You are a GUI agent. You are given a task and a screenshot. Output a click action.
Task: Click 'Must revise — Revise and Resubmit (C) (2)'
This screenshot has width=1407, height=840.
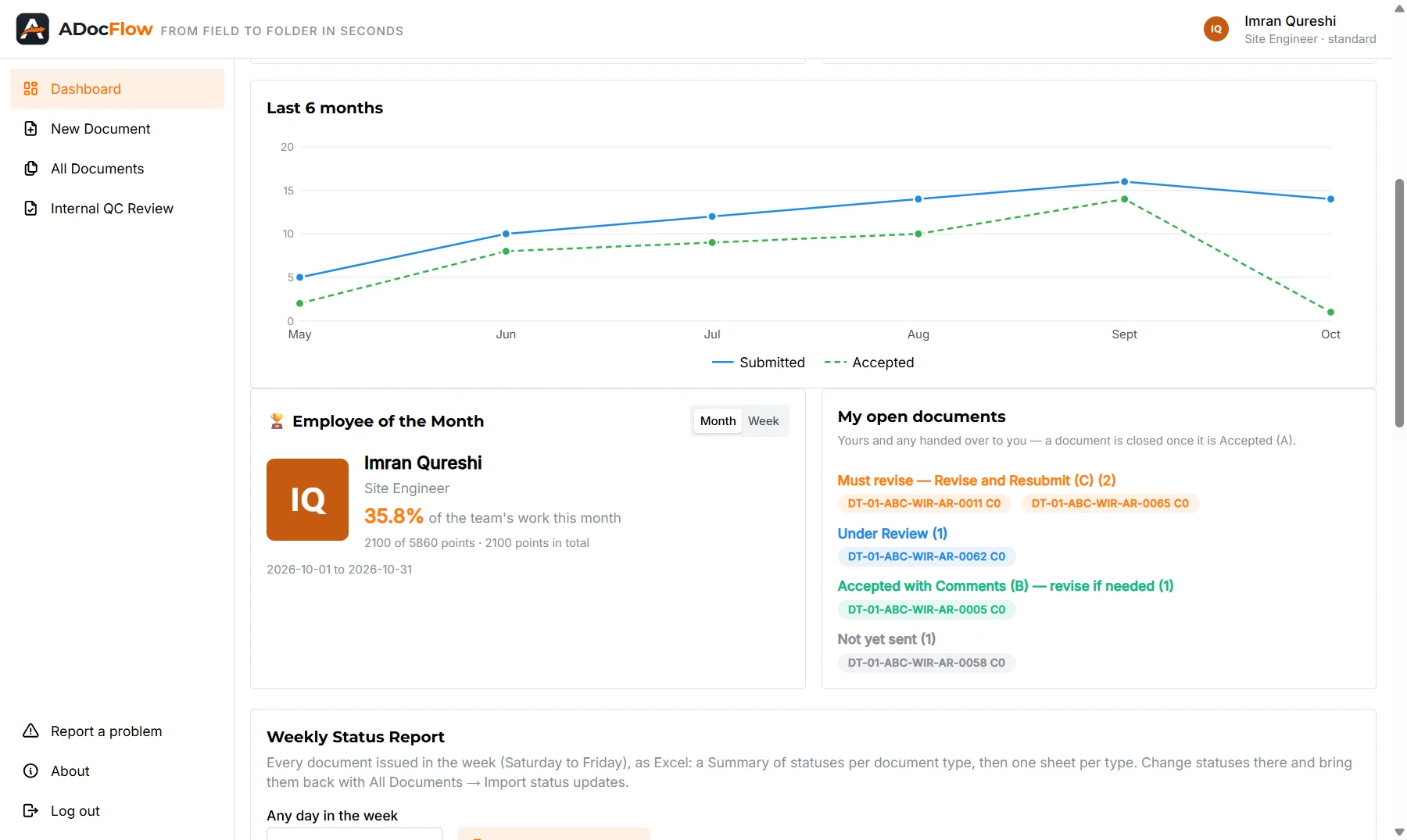(x=976, y=480)
